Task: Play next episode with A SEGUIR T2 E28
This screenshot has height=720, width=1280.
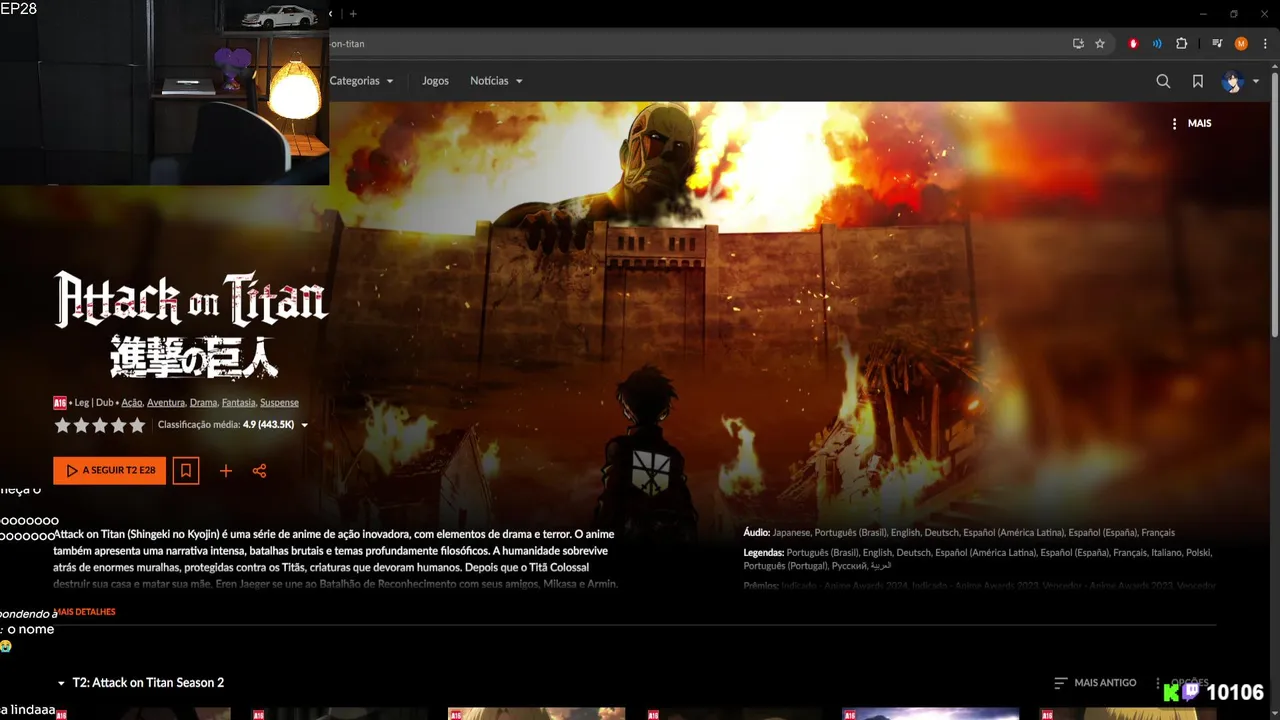Action: 110,470
